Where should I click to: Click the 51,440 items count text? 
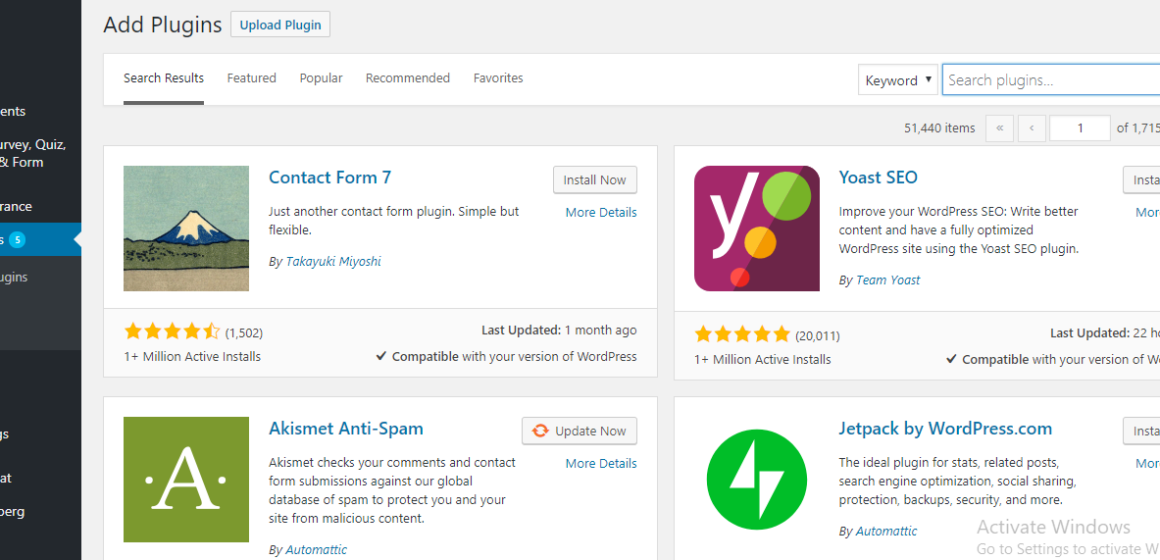[940, 128]
